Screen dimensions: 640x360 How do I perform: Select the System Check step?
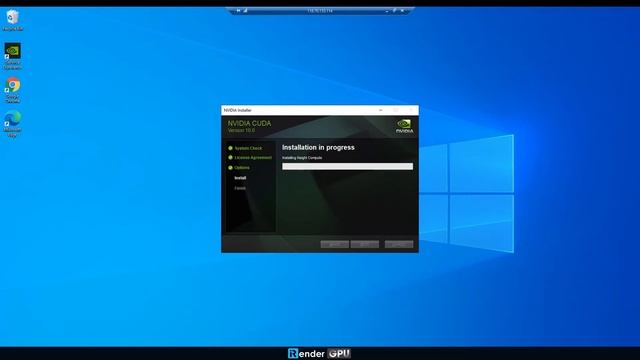[248, 148]
